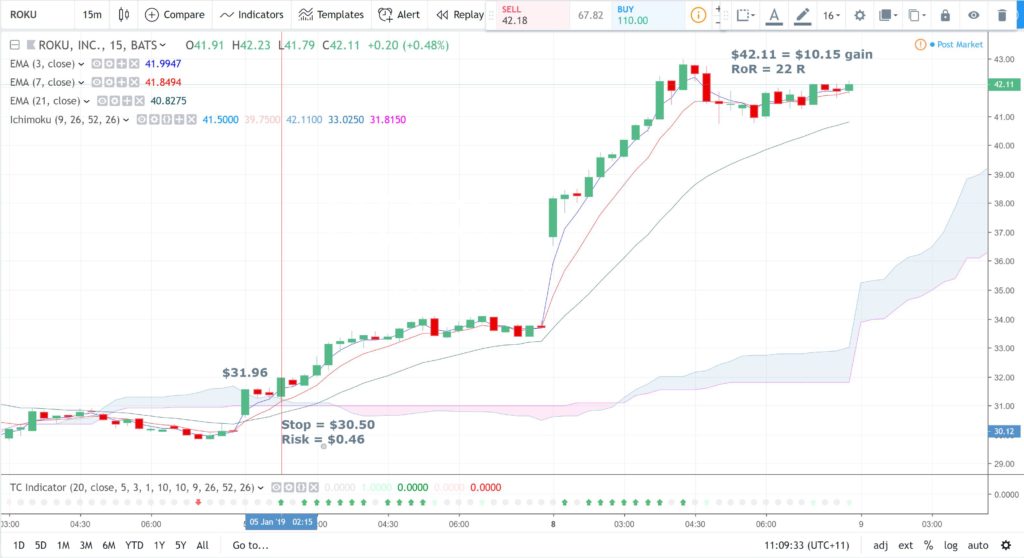Open the dashed rectangle template dropdown
This screenshot has height=558, width=1024.
(746, 15)
